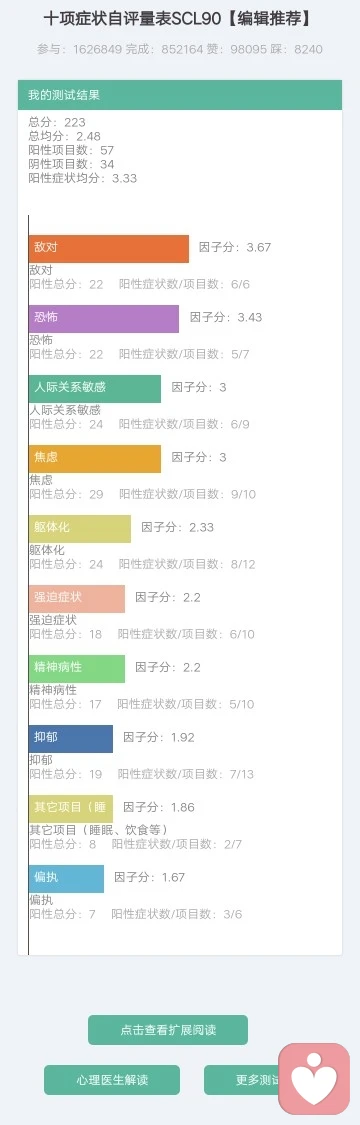Image resolution: width=360 pixels, height=1125 pixels.
Task: Tap the 踩：8240 count
Action: coord(298,50)
